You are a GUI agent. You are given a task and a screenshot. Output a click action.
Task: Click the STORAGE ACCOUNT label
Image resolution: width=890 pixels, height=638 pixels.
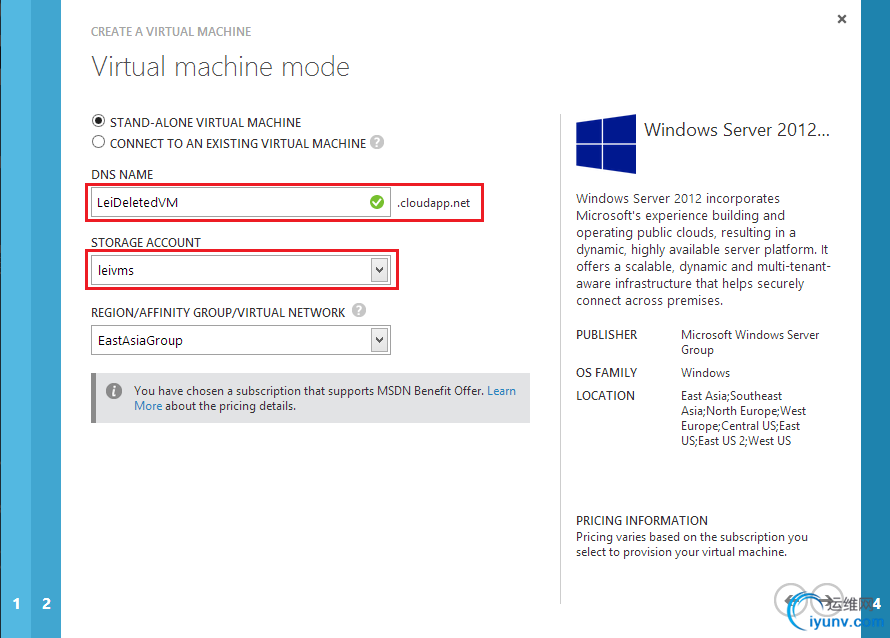click(146, 242)
